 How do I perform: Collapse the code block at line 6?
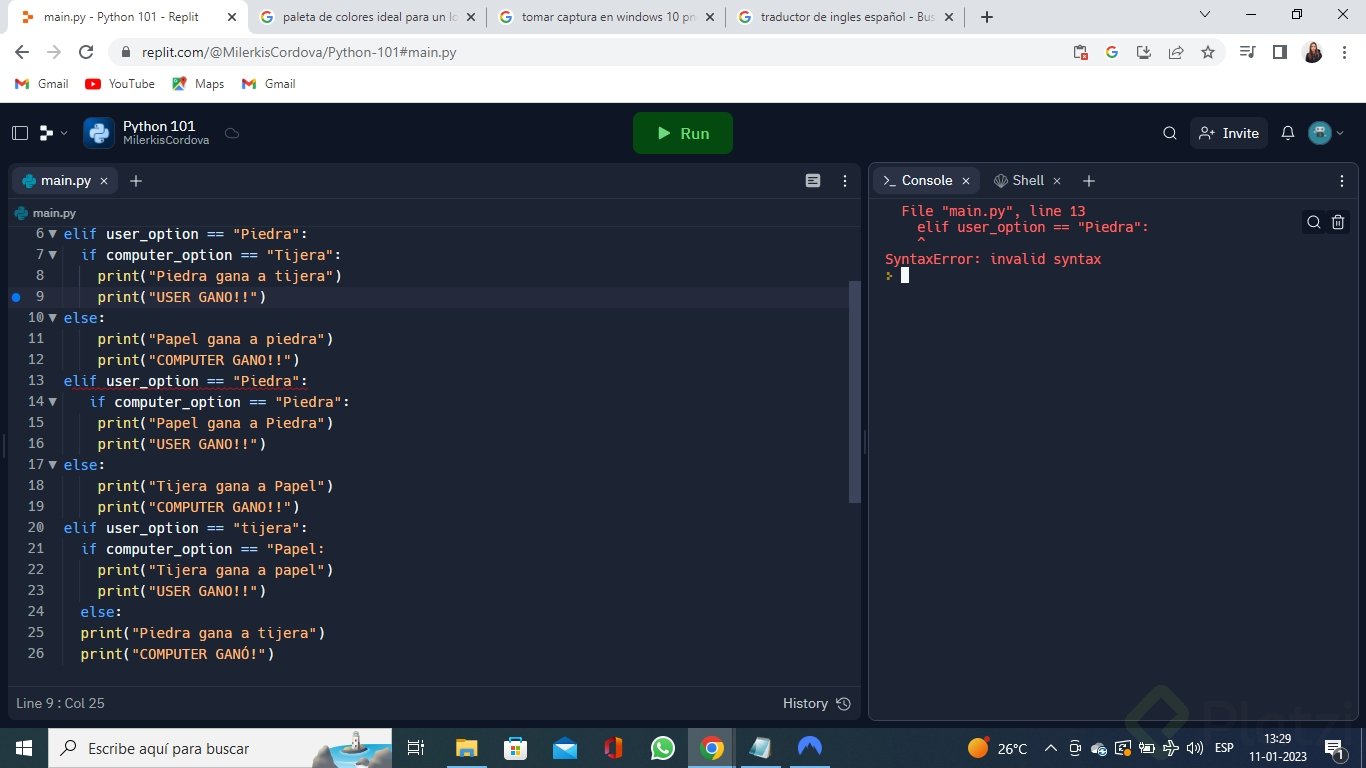[x=53, y=234]
